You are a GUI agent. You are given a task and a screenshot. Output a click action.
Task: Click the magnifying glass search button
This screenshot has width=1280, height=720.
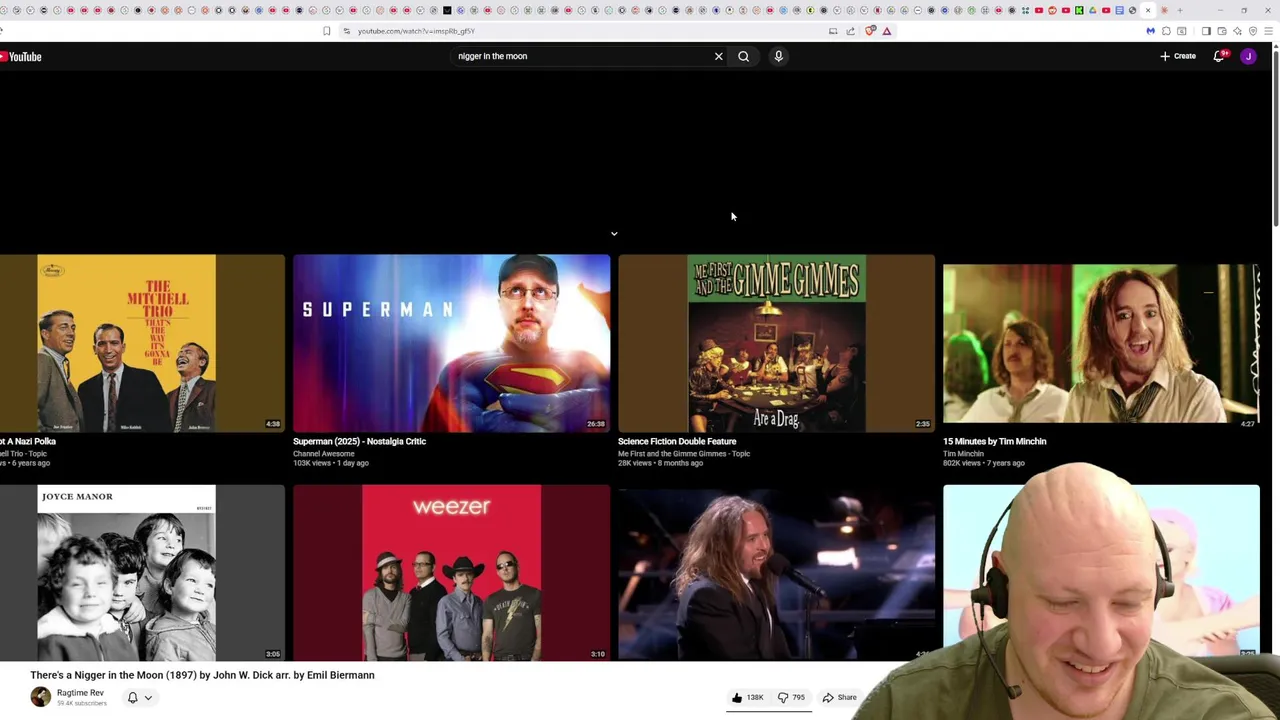pos(743,56)
